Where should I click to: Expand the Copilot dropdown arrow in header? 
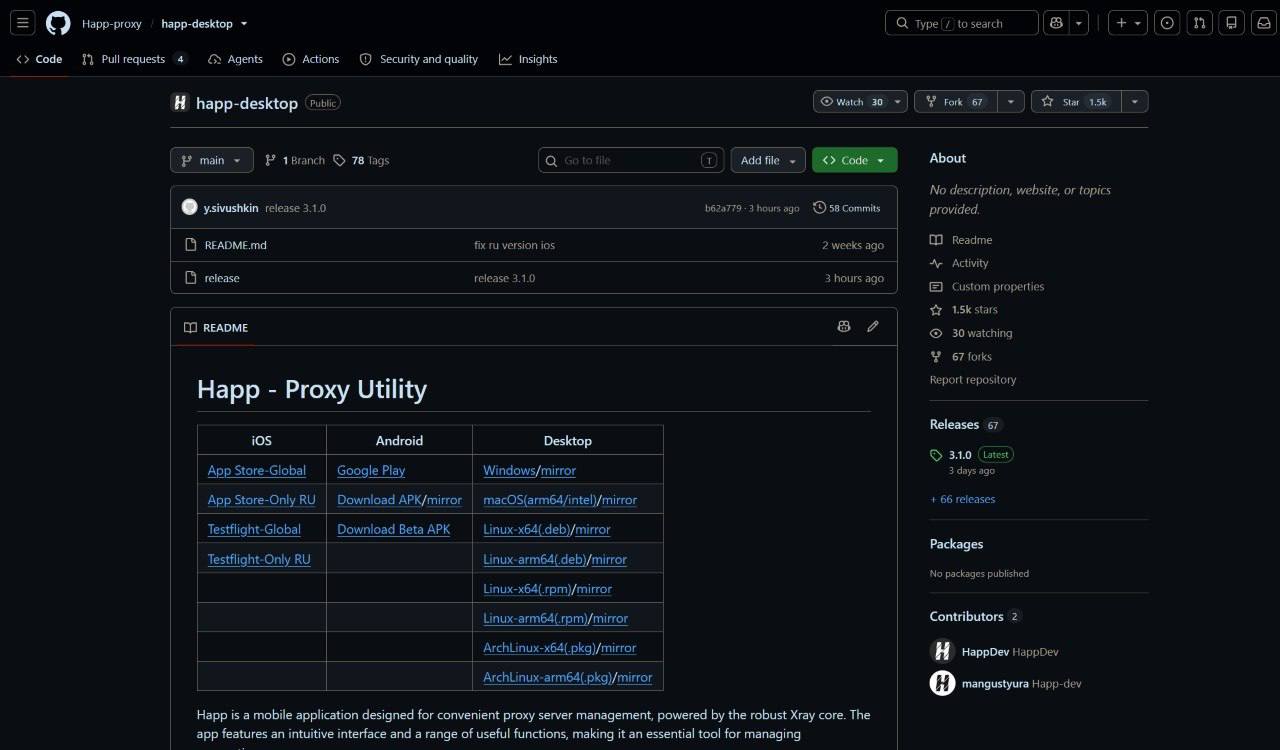click(x=1079, y=23)
